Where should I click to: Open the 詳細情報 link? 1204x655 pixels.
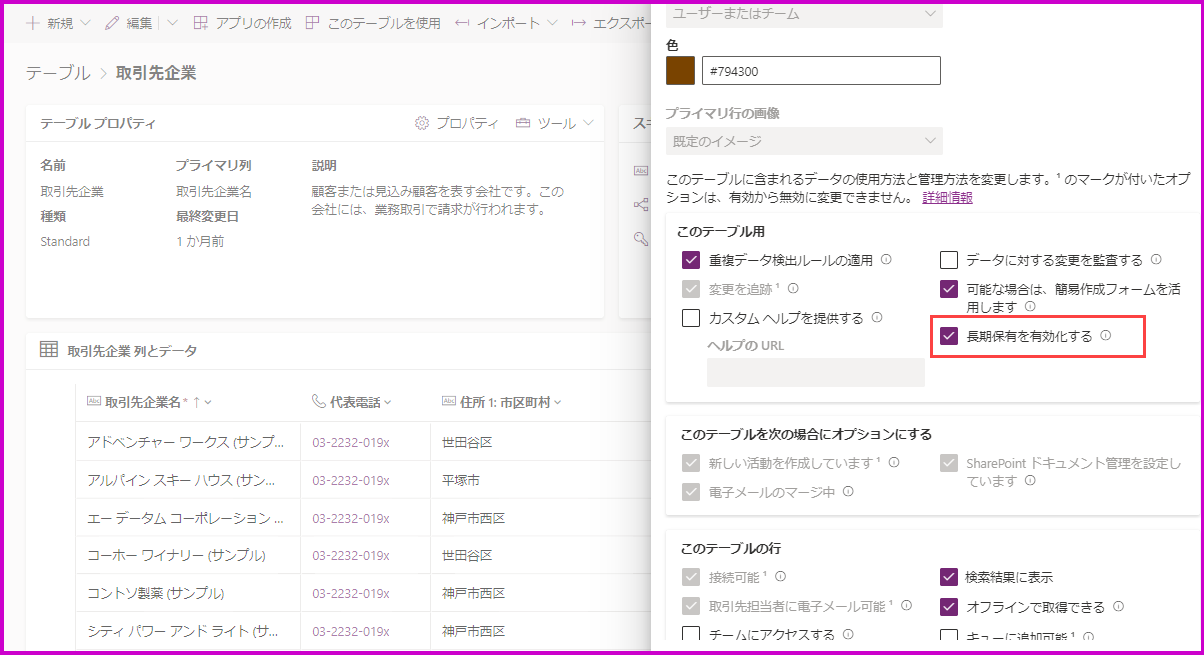click(947, 198)
